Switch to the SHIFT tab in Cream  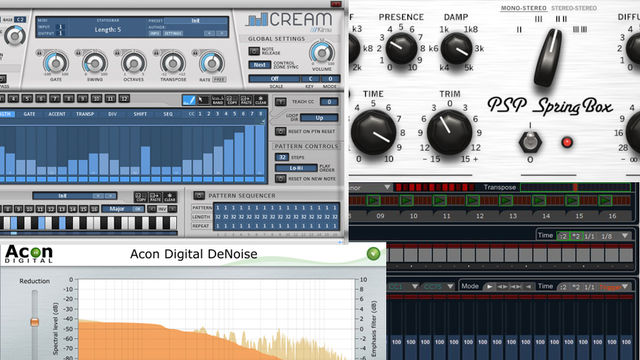point(140,114)
